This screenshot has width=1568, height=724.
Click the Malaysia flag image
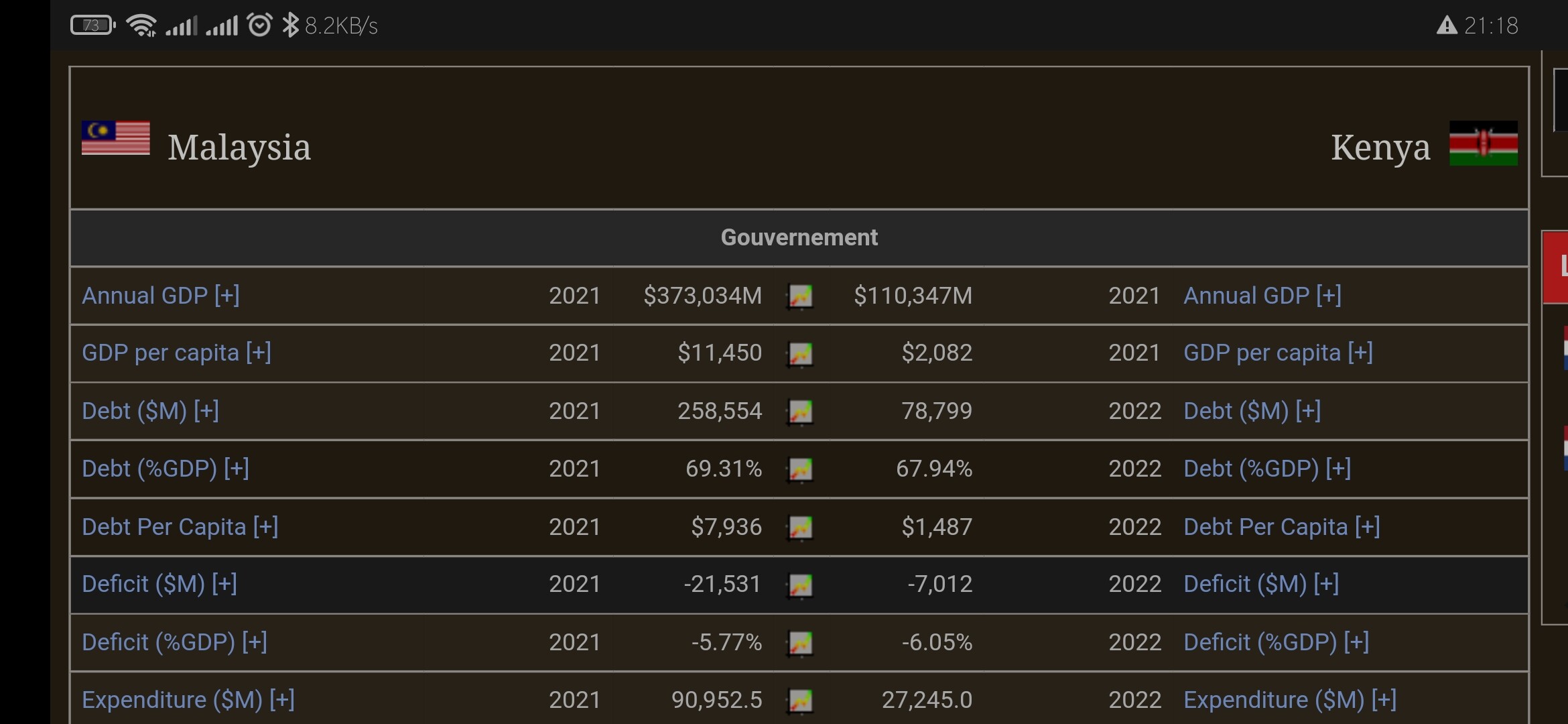coord(116,138)
